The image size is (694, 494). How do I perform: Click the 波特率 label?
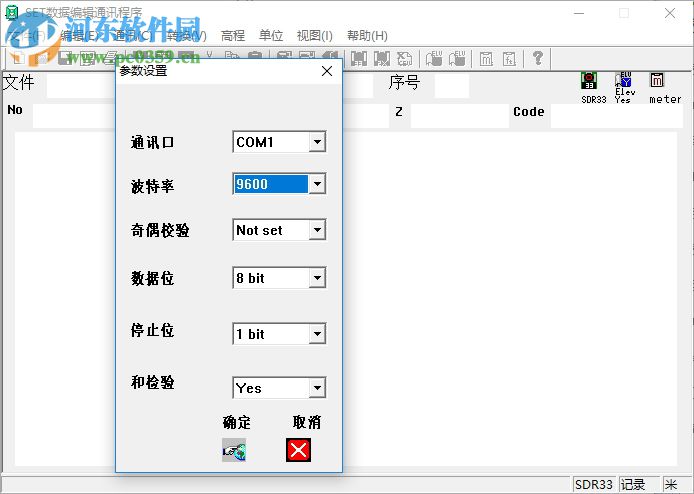[152, 186]
